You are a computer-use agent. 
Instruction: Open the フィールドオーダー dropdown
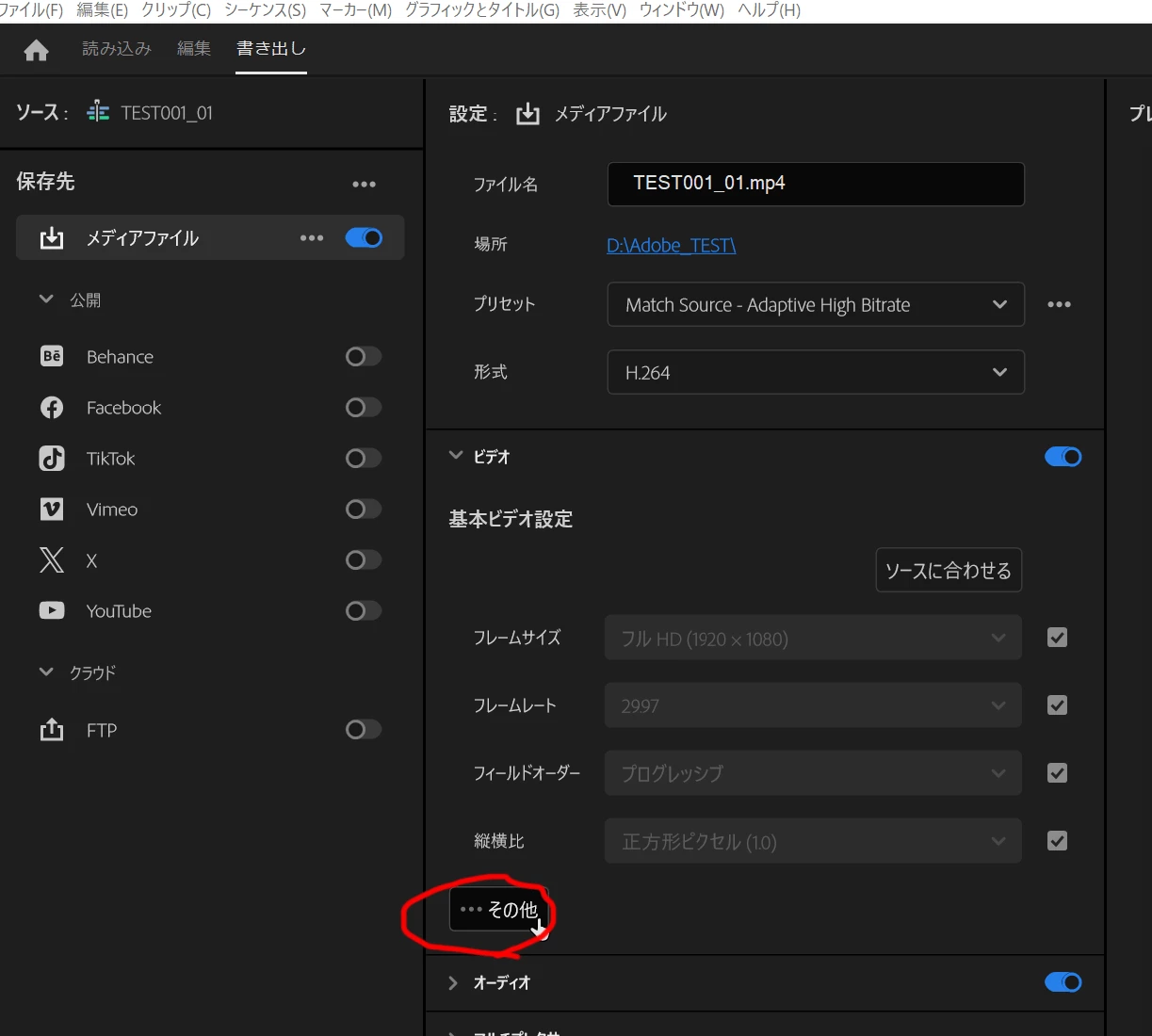coord(813,773)
